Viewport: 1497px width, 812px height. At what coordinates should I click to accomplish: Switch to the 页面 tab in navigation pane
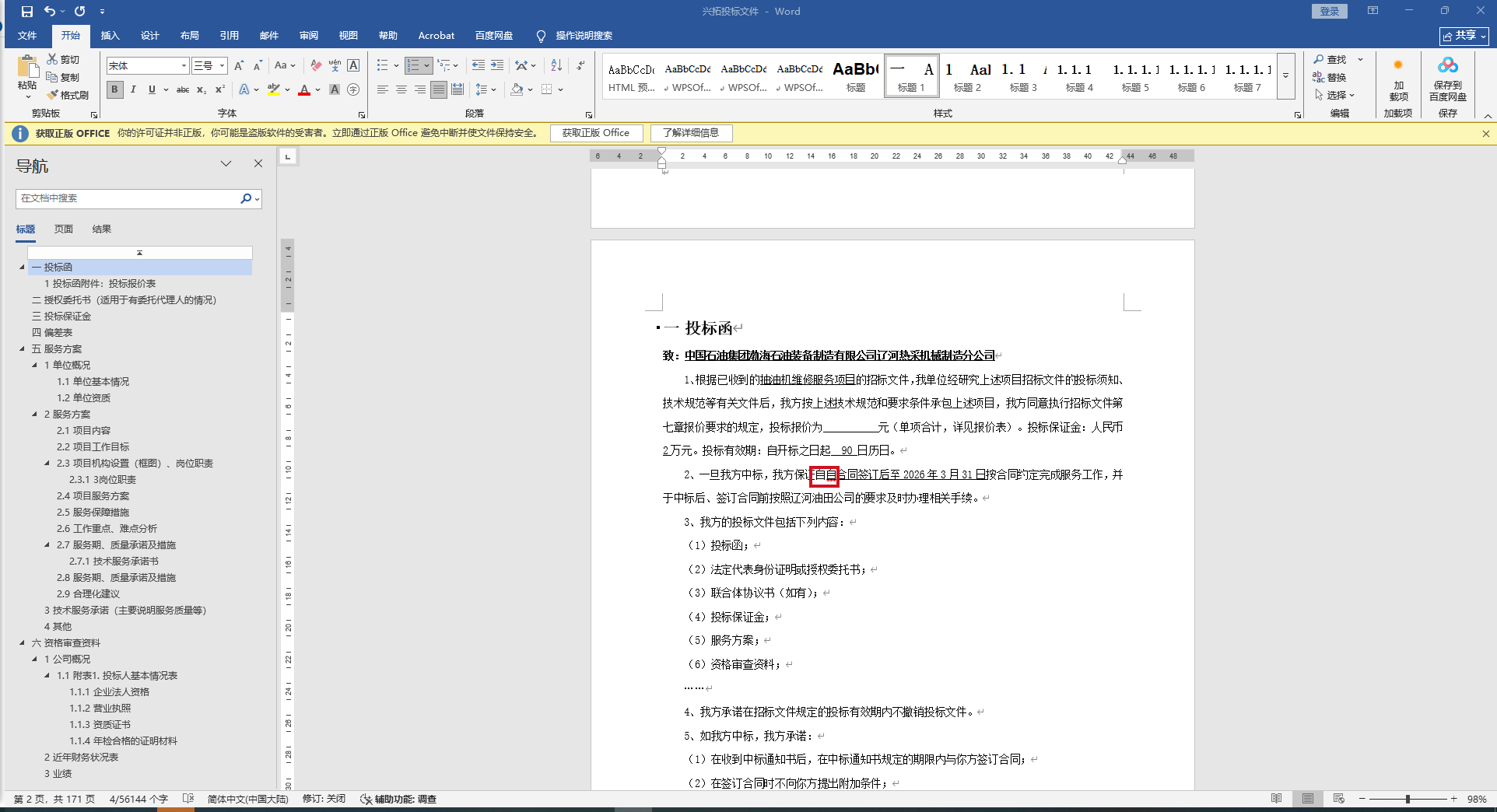click(x=64, y=229)
